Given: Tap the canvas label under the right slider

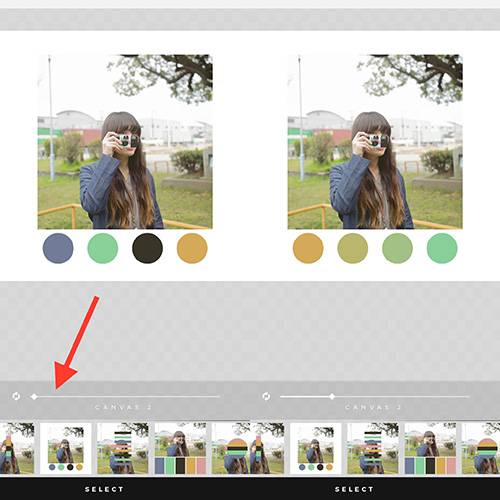Looking at the screenshot, I should [373, 407].
